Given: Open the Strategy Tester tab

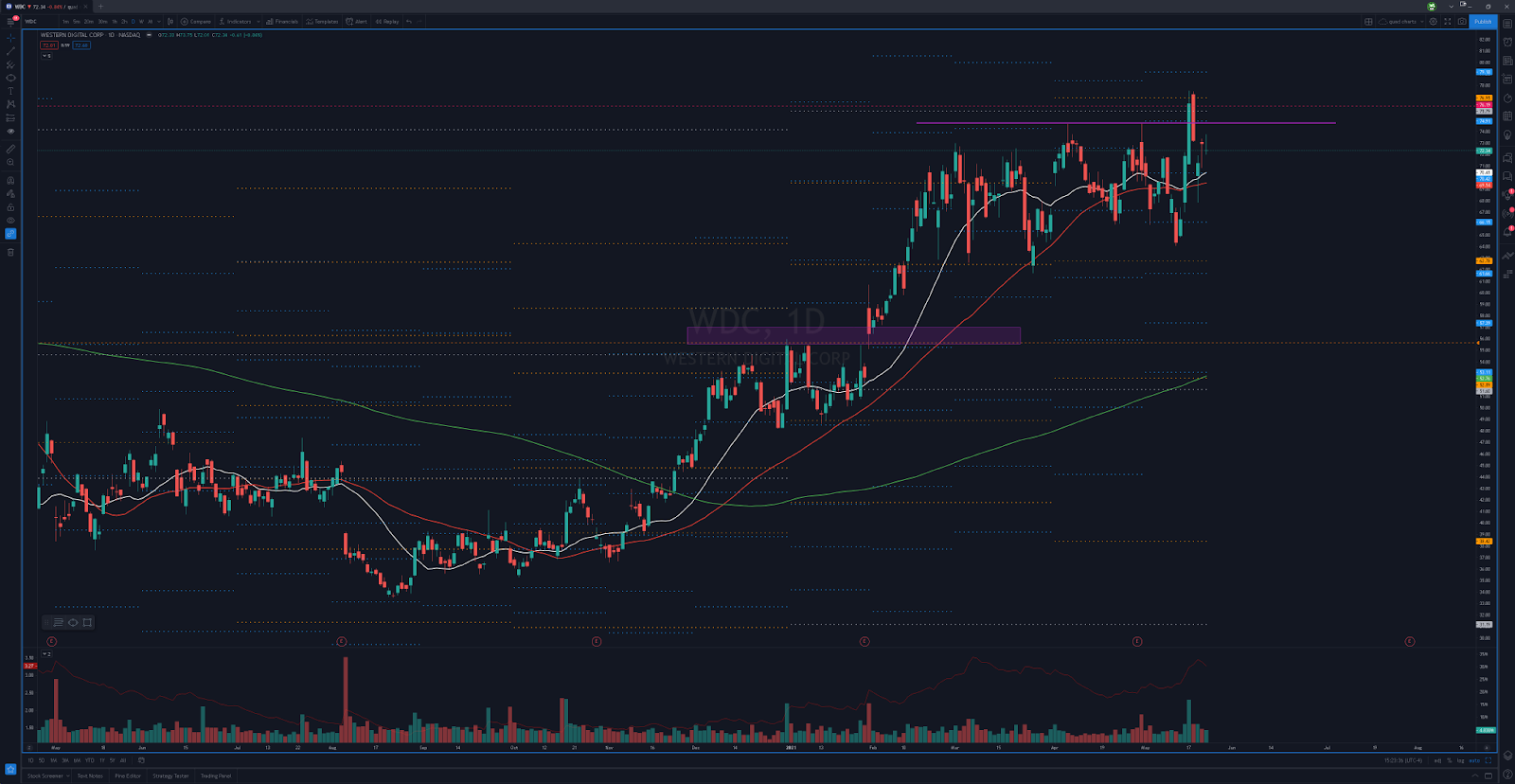Looking at the screenshot, I should coord(170,775).
